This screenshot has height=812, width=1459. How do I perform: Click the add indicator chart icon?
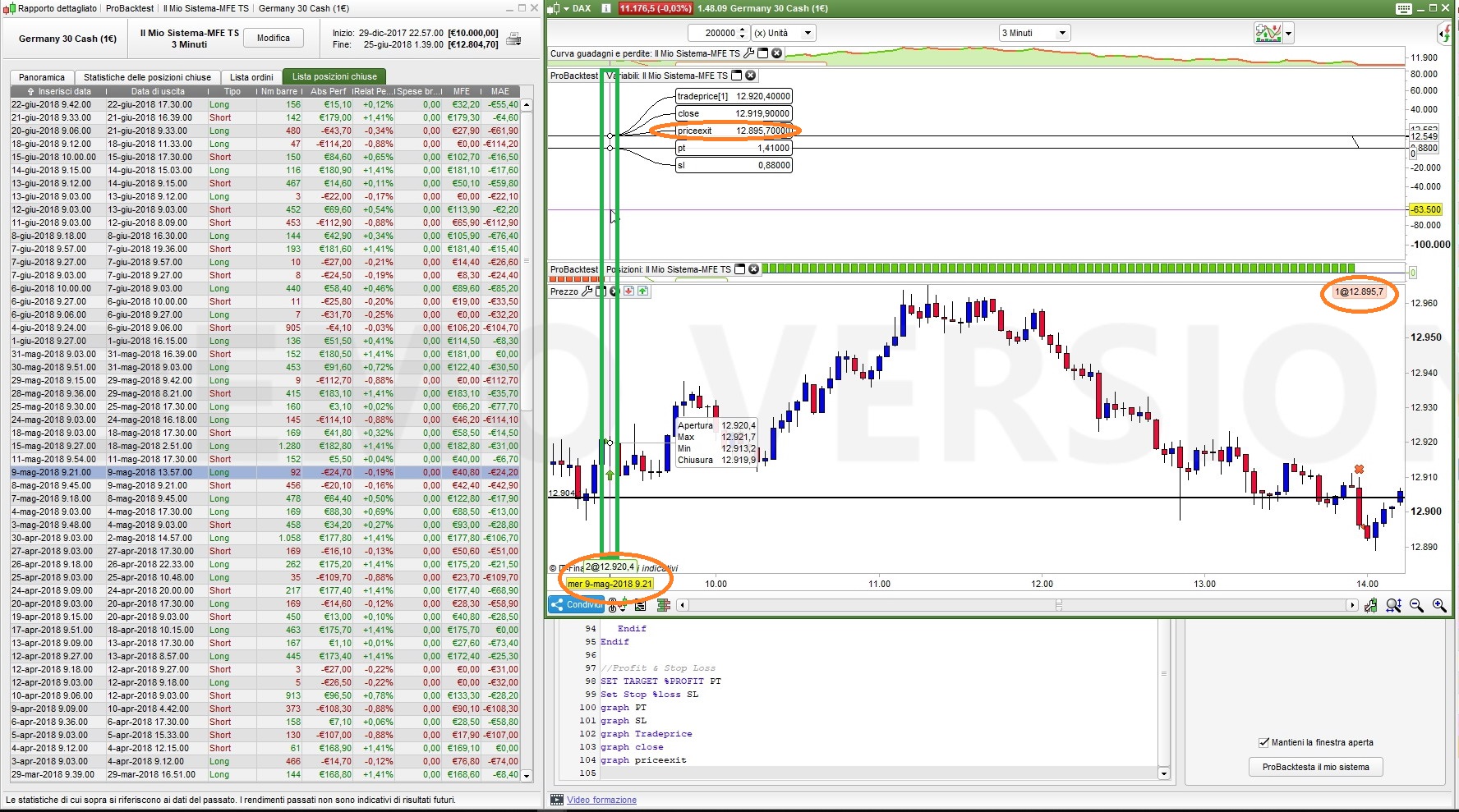(1268, 33)
